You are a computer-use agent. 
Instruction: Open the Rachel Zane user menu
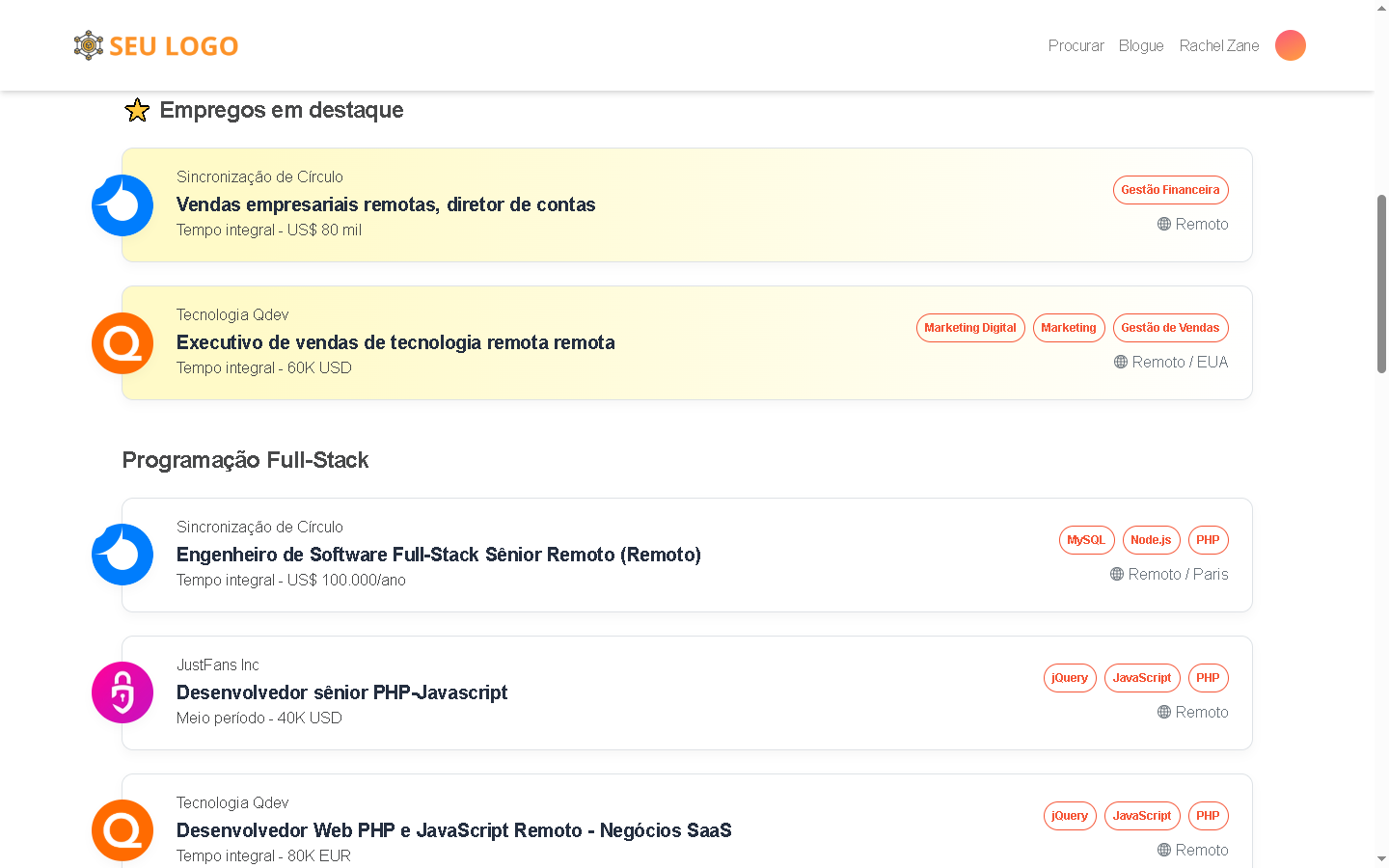[1218, 45]
